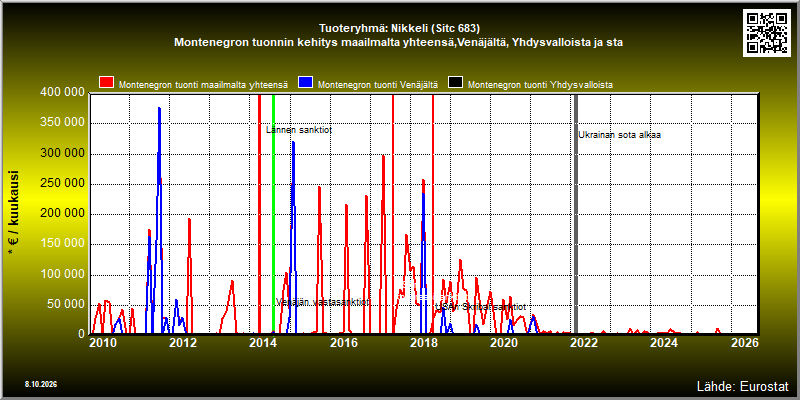This screenshot has width=800, height=400.
Task: Click the x-axis year label '2020'
Action: click(504, 343)
